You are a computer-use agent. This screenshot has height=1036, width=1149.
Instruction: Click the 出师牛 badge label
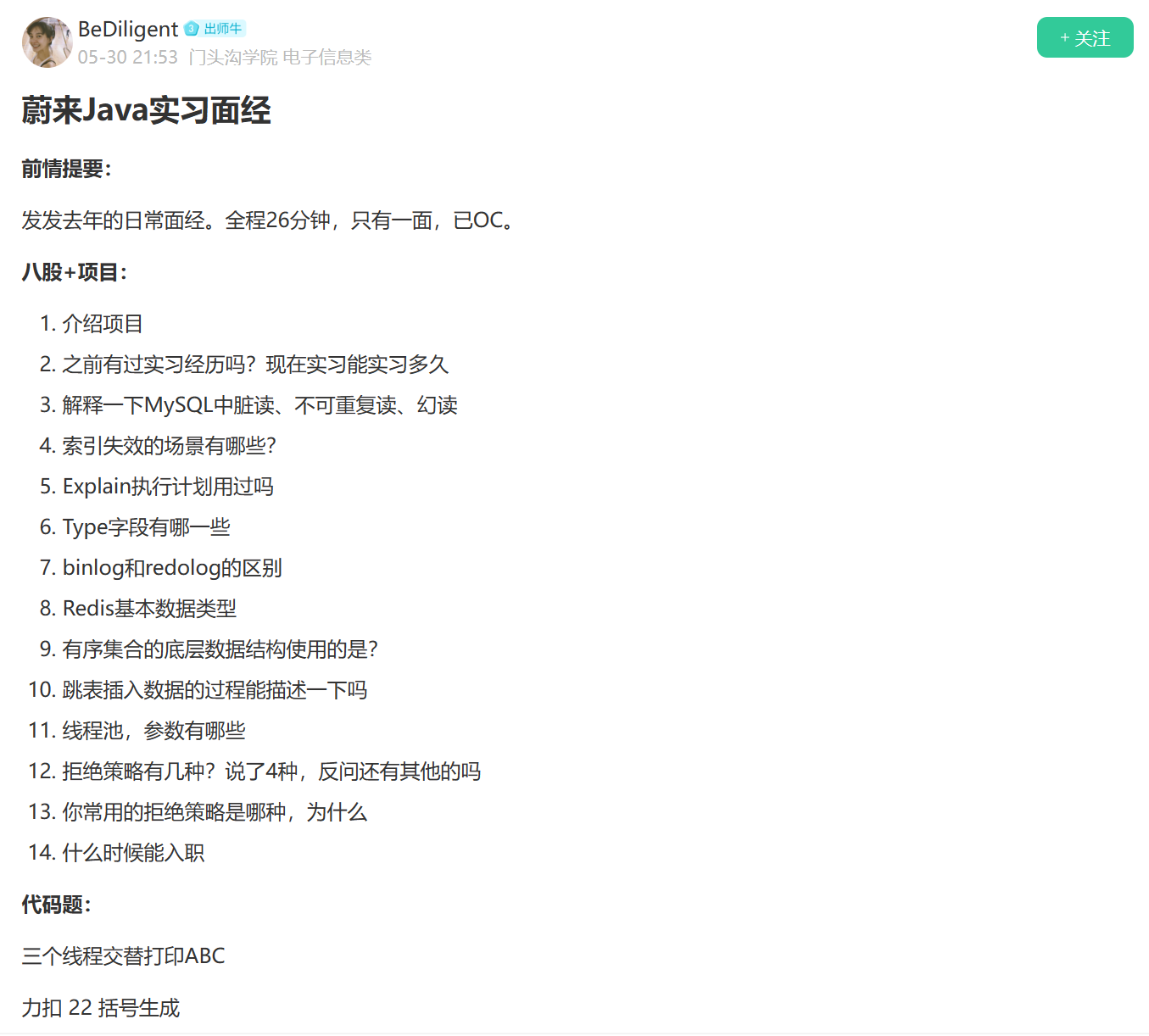(223, 29)
